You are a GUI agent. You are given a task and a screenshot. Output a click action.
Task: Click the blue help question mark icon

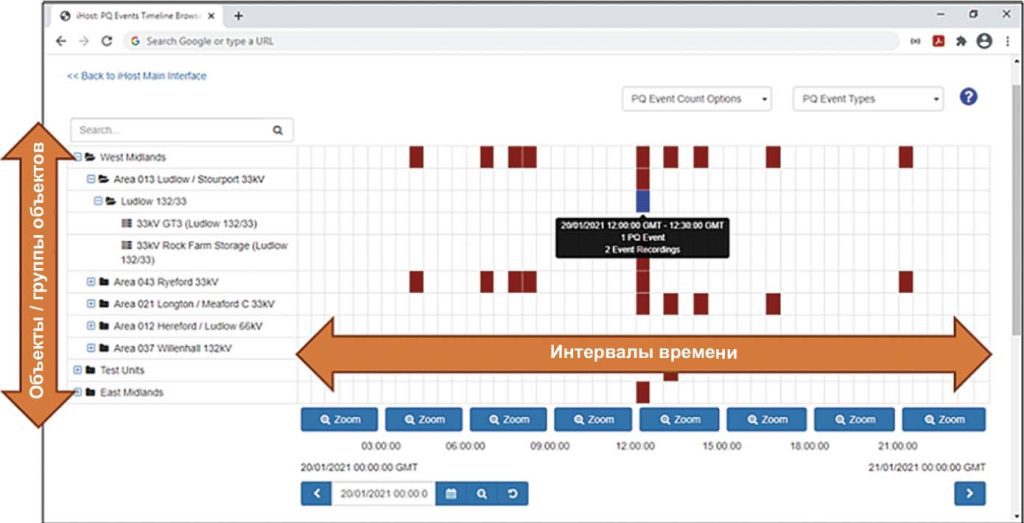967,97
